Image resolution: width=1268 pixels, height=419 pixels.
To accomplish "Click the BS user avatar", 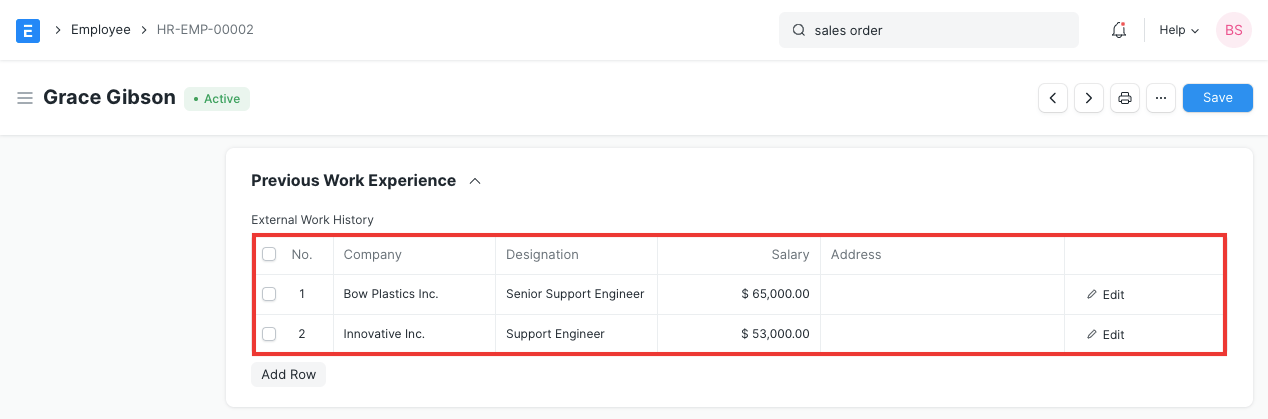I will [1233, 30].
